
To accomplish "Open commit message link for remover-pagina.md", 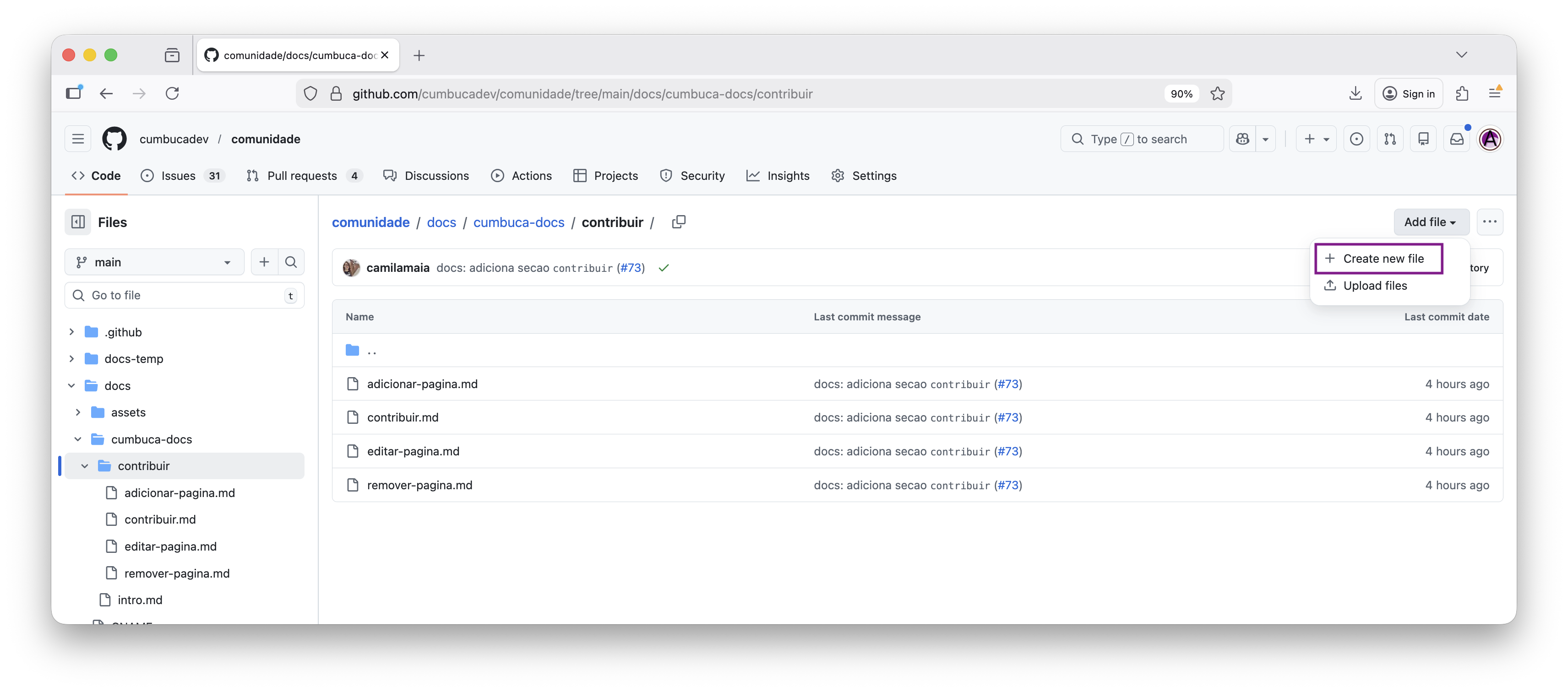I will (x=902, y=485).
